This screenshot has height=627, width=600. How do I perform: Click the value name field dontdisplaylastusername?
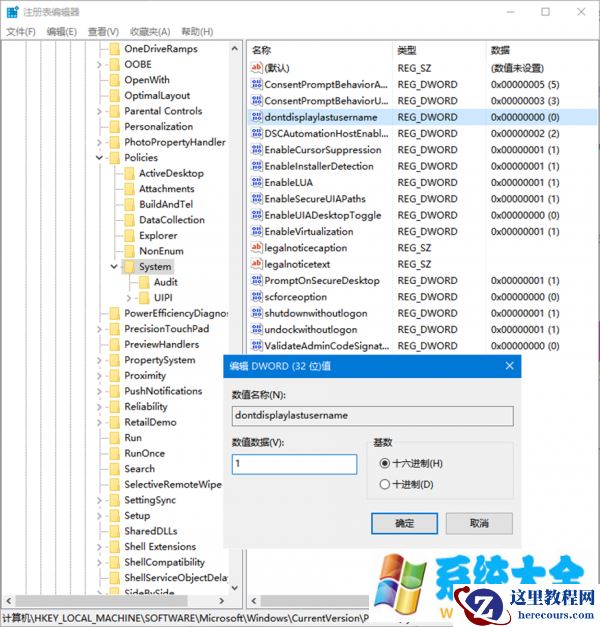[x=372, y=416]
